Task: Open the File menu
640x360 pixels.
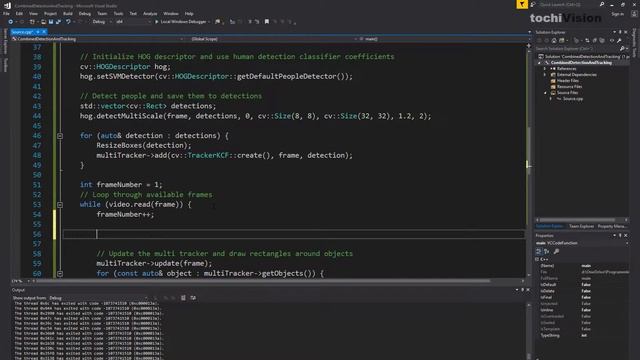Action: coord(6,13)
